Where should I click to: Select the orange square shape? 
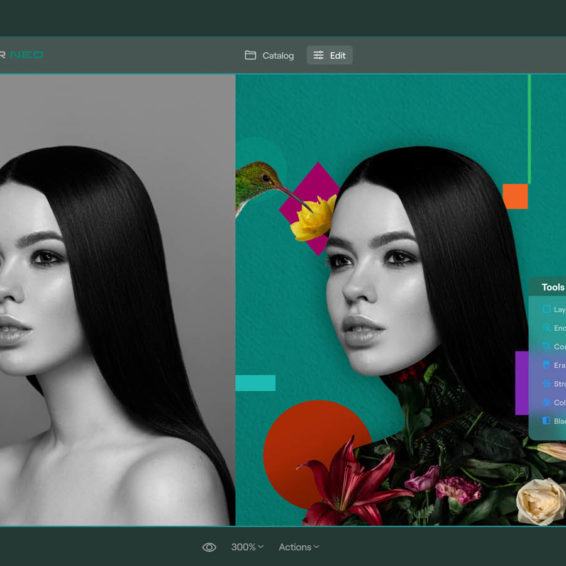[x=515, y=196]
